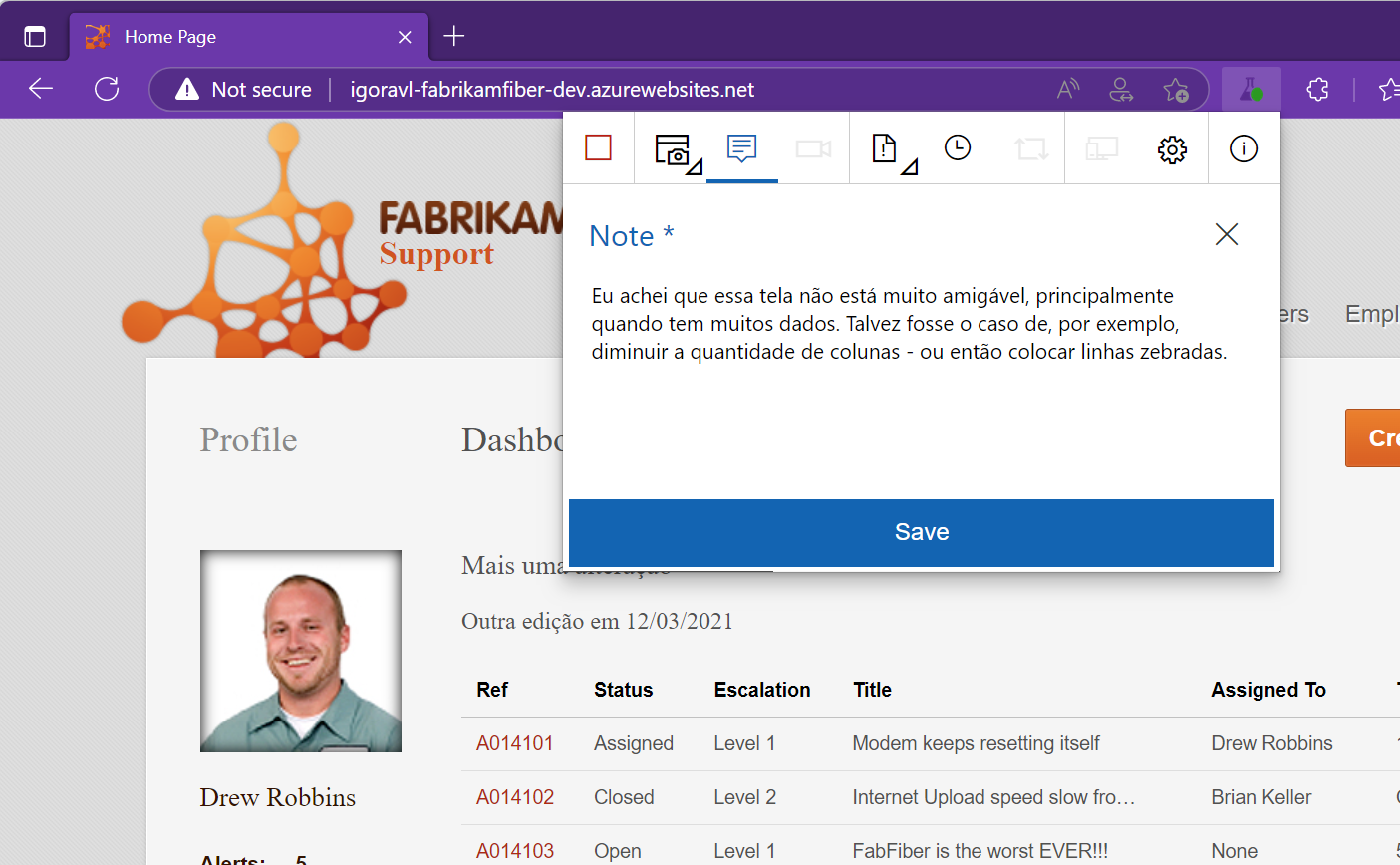Viewport: 1400px width, 865px height.
Task: Click the report bug document icon
Action: [x=893, y=151]
